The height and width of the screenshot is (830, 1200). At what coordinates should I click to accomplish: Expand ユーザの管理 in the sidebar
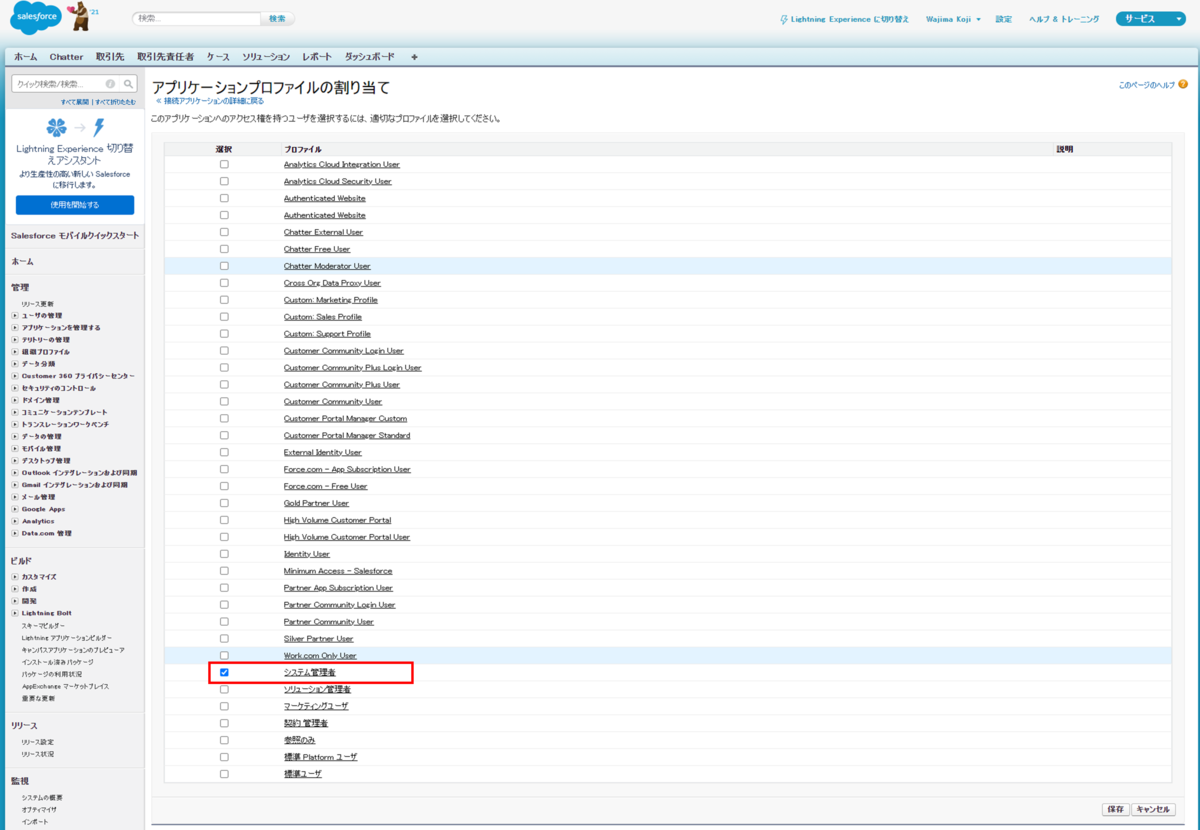[x=15, y=316]
